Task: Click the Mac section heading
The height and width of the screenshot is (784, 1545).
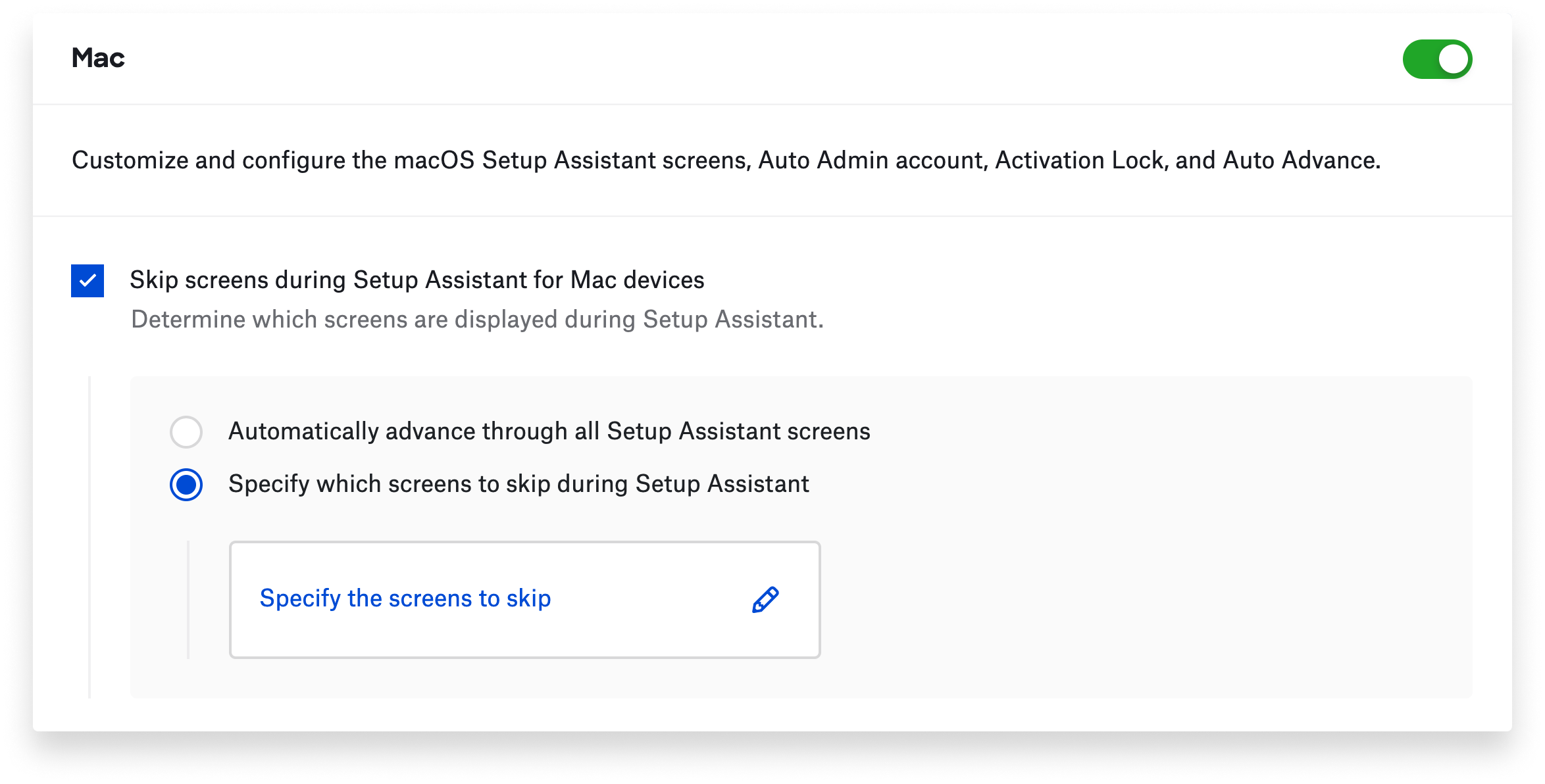Action: click(98, 58)
